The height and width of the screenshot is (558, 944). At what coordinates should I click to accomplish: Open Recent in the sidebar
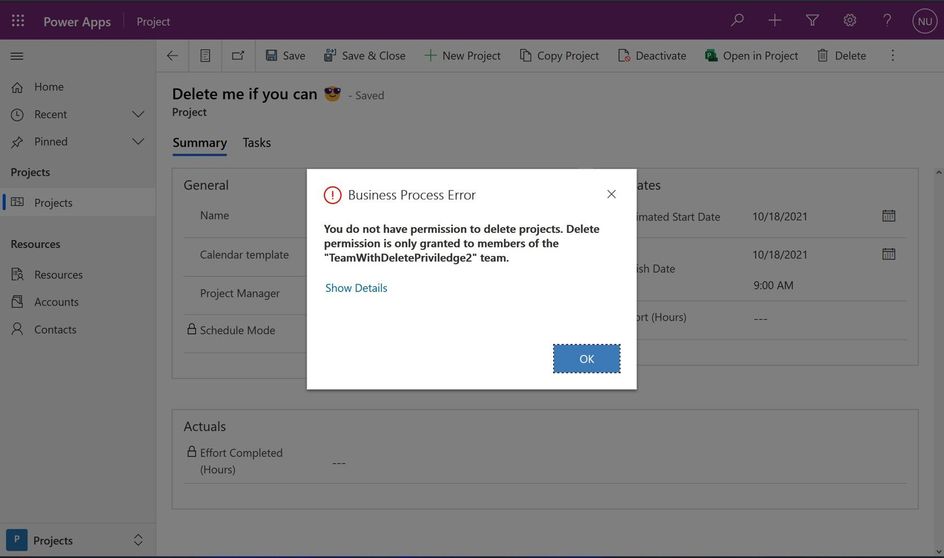[51, 114]
